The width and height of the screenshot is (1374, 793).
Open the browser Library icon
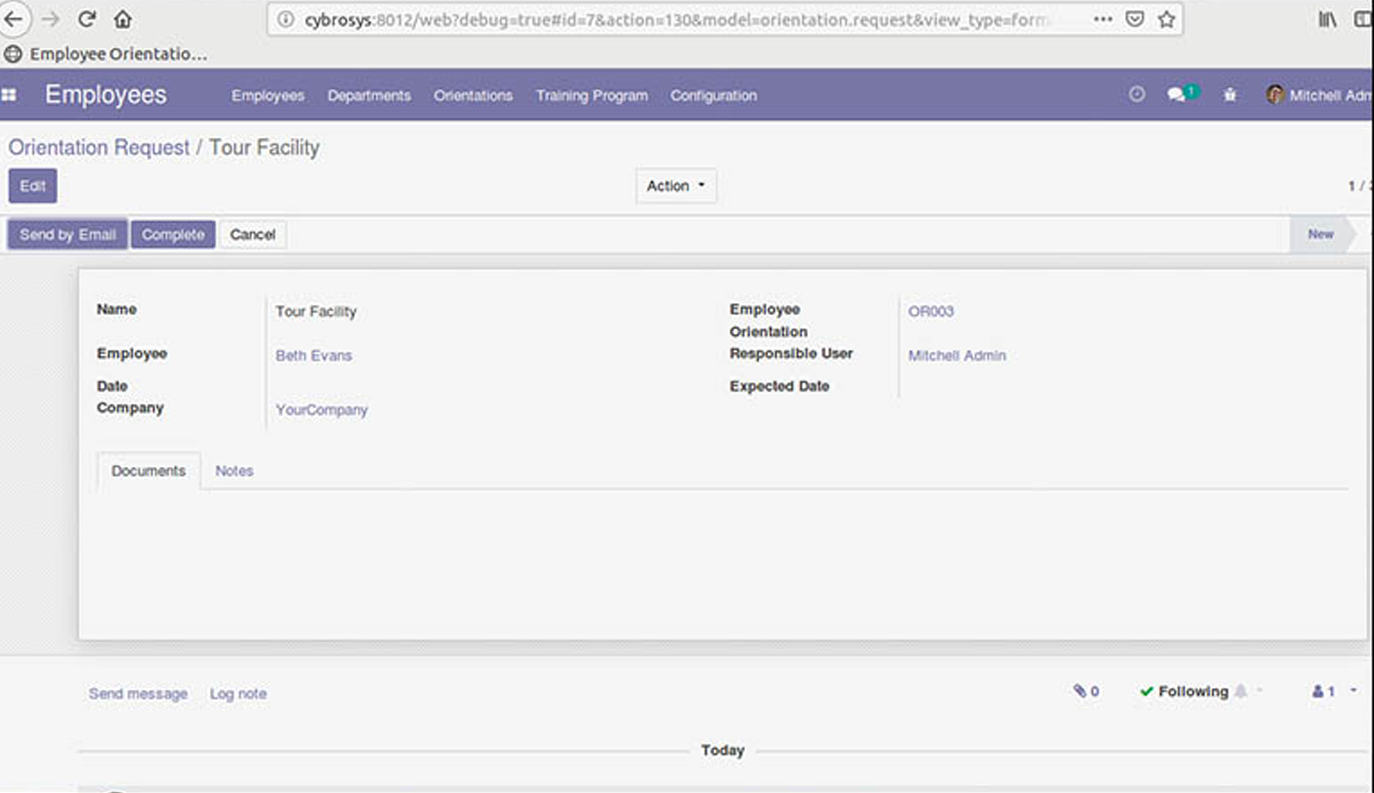pyautogui.click(x=1327, y=19)
